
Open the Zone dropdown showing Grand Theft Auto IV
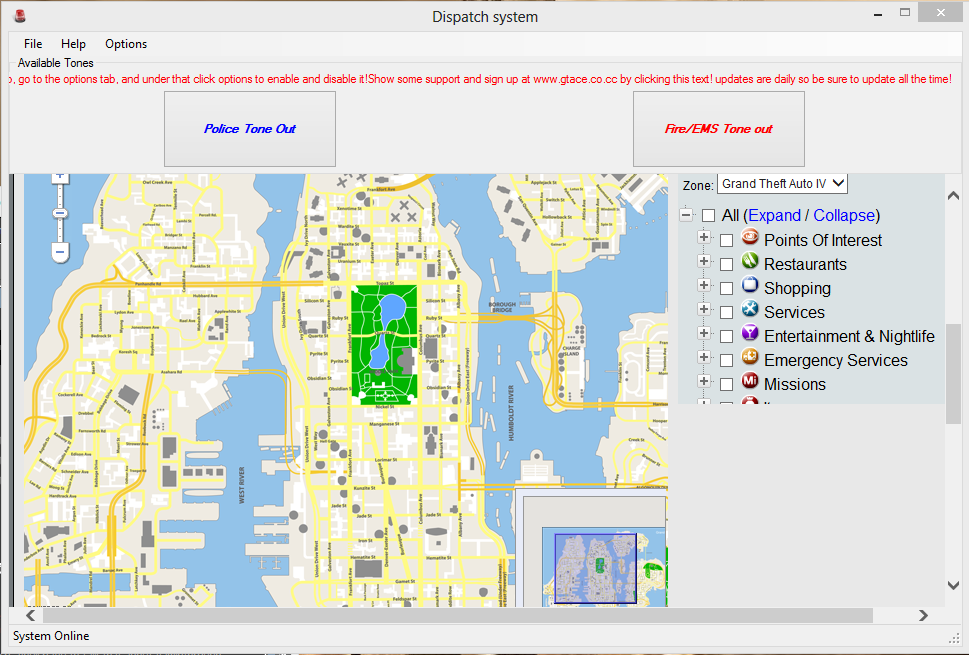(782, 184)
